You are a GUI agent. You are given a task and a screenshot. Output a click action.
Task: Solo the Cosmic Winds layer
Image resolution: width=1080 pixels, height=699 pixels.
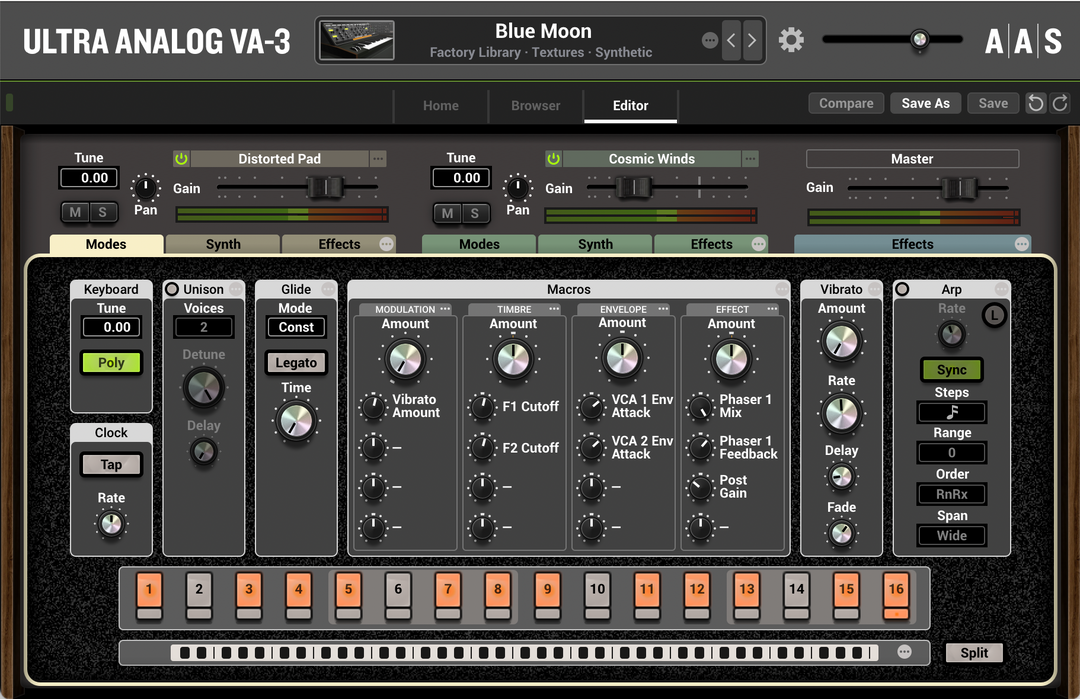coord(475,213)
